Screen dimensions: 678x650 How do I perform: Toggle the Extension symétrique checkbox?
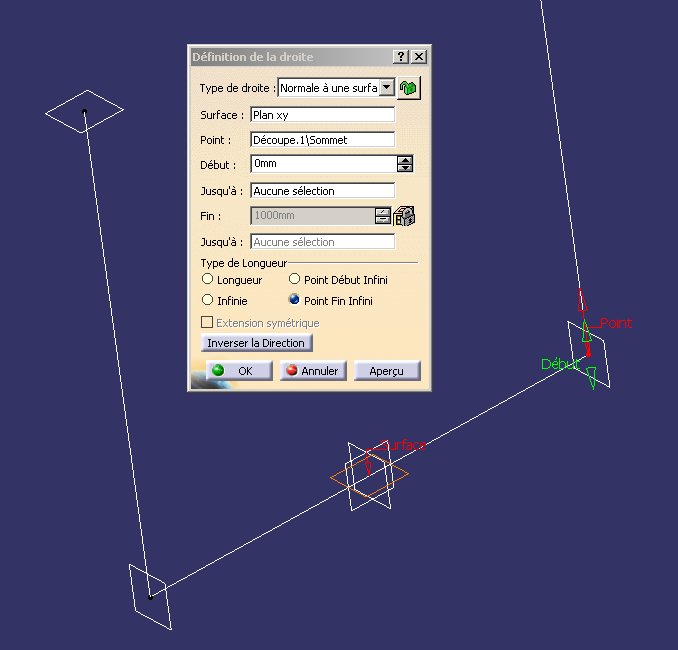[207, 322]
